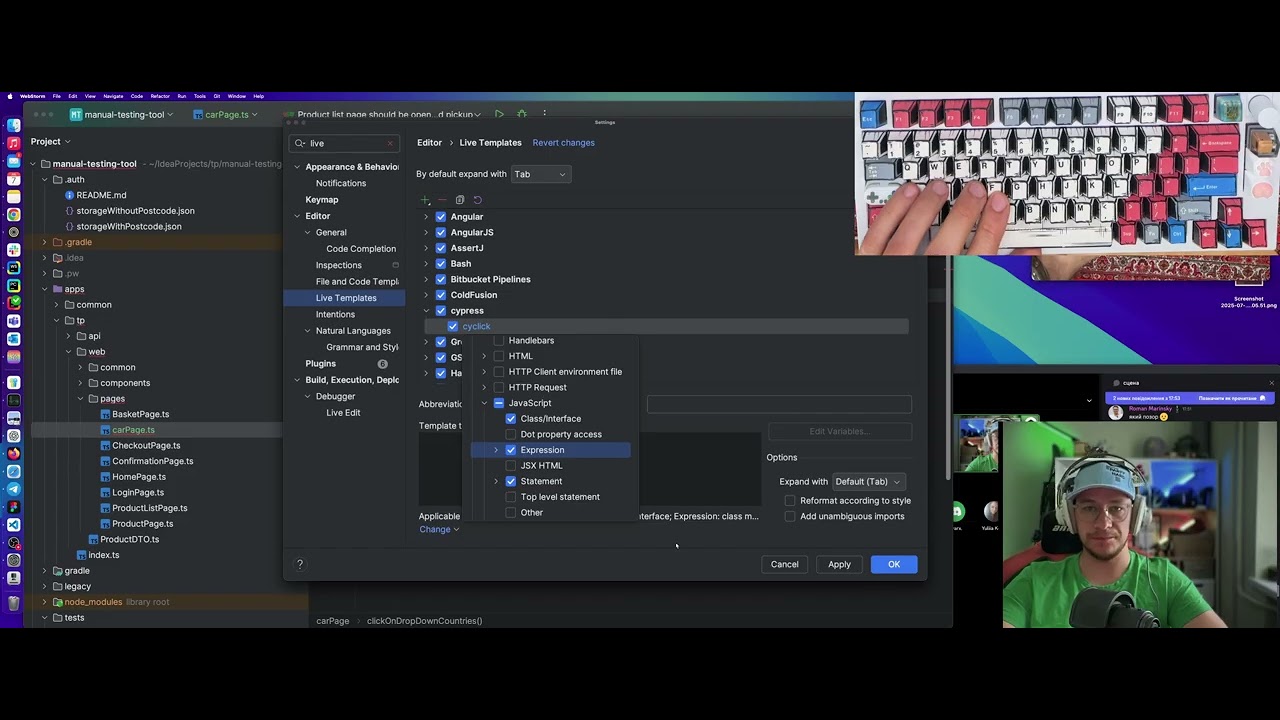Click the Revert changes link

click(564, 143)
